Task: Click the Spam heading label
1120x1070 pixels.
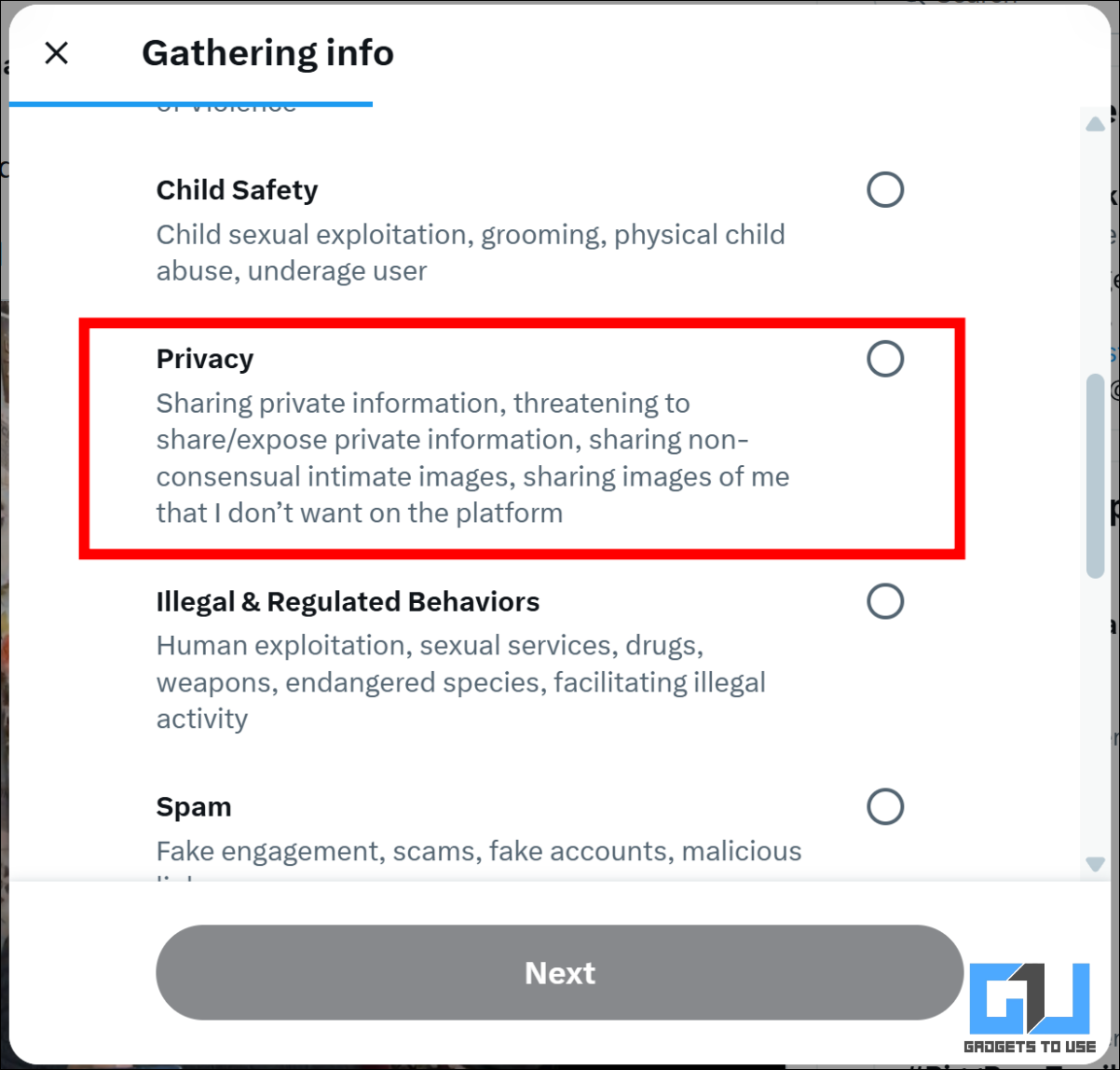Action: 194,805
